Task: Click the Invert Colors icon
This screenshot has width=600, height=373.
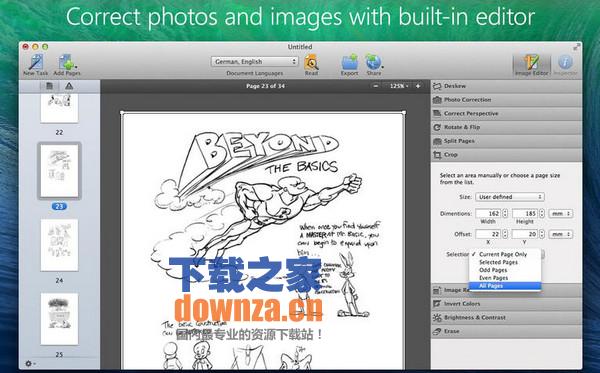Action: [x=437, y=304]
